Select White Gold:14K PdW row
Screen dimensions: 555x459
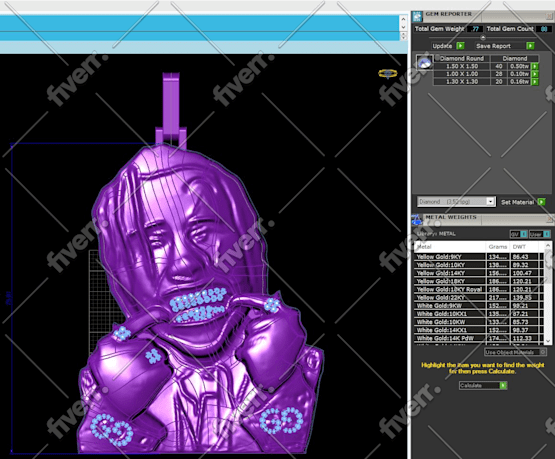point(479,338)
